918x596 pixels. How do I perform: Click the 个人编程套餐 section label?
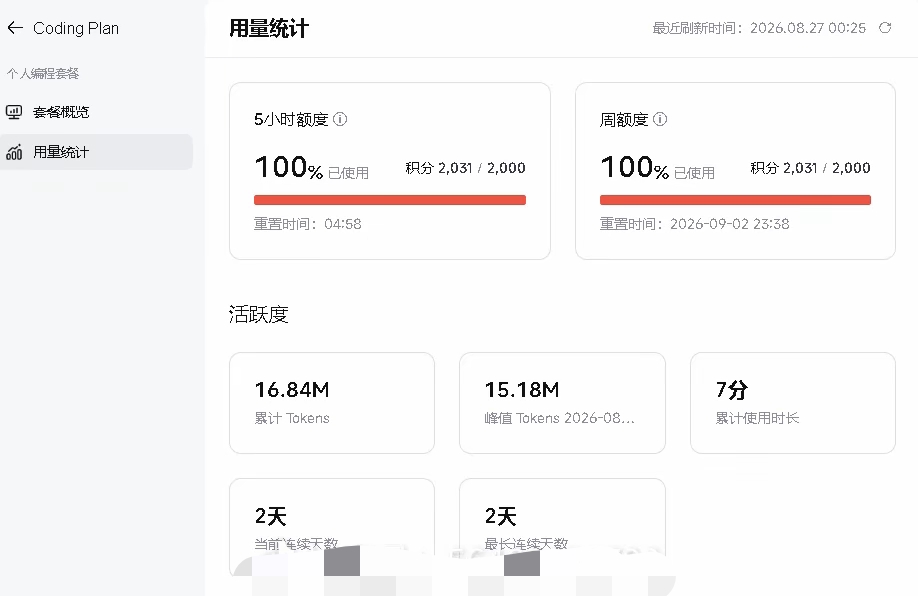point(43,74)
